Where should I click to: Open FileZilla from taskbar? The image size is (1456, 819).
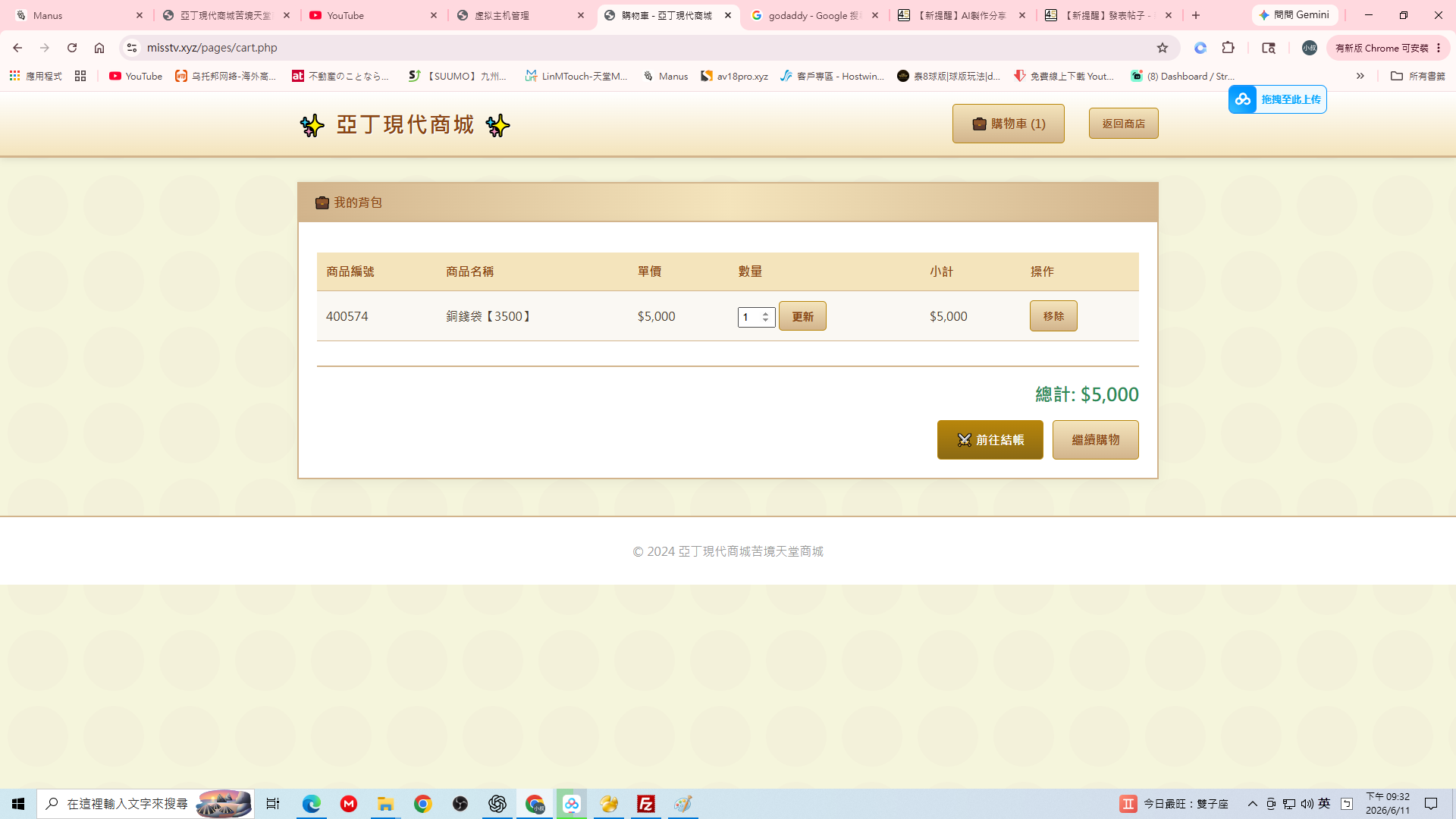point(646,804)
